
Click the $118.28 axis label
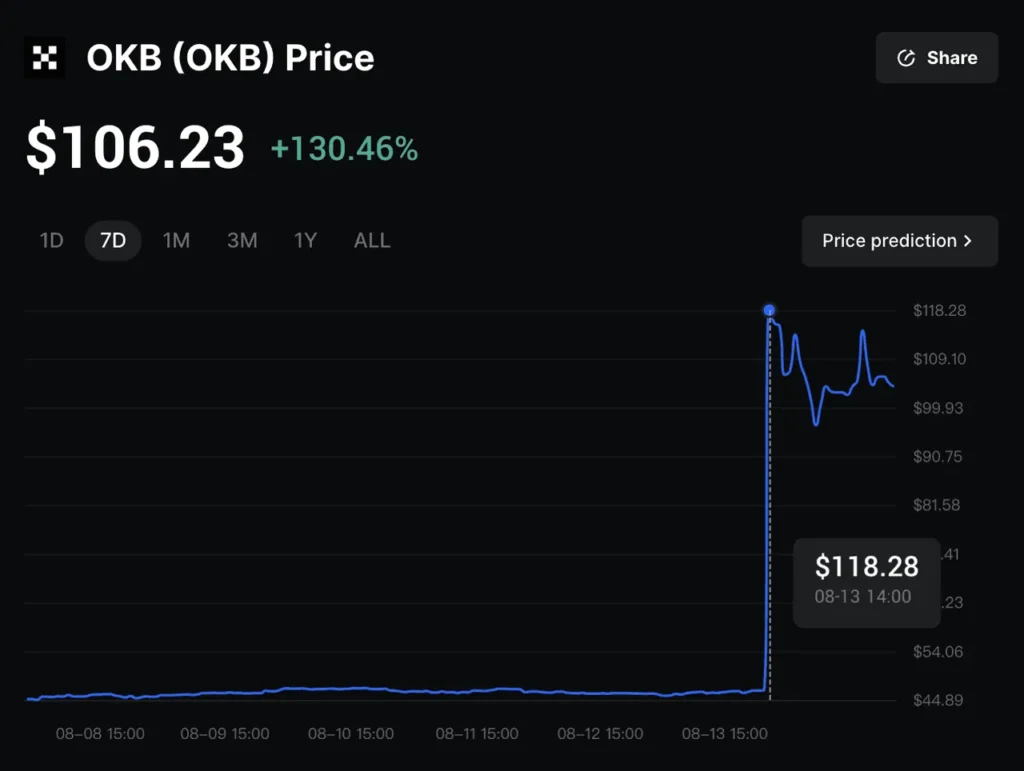(x=939, y=311)
